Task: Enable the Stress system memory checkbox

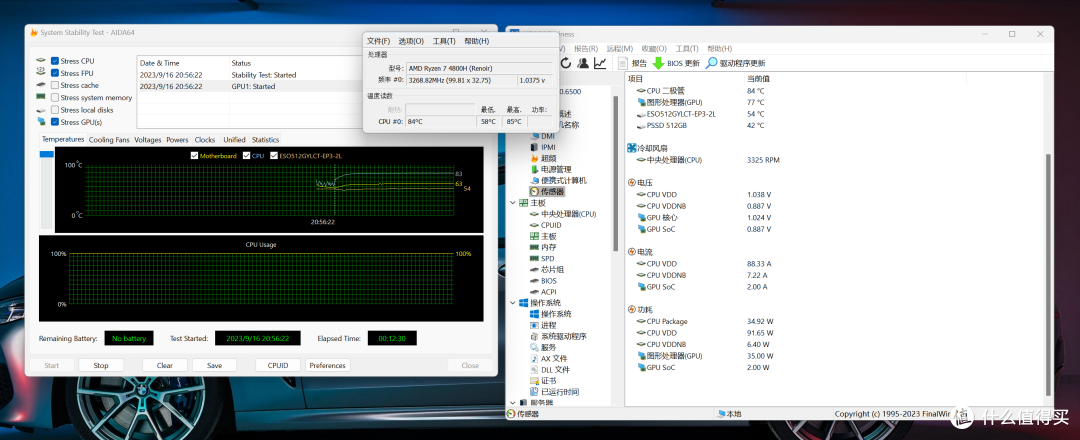Action: click(55, 98)
